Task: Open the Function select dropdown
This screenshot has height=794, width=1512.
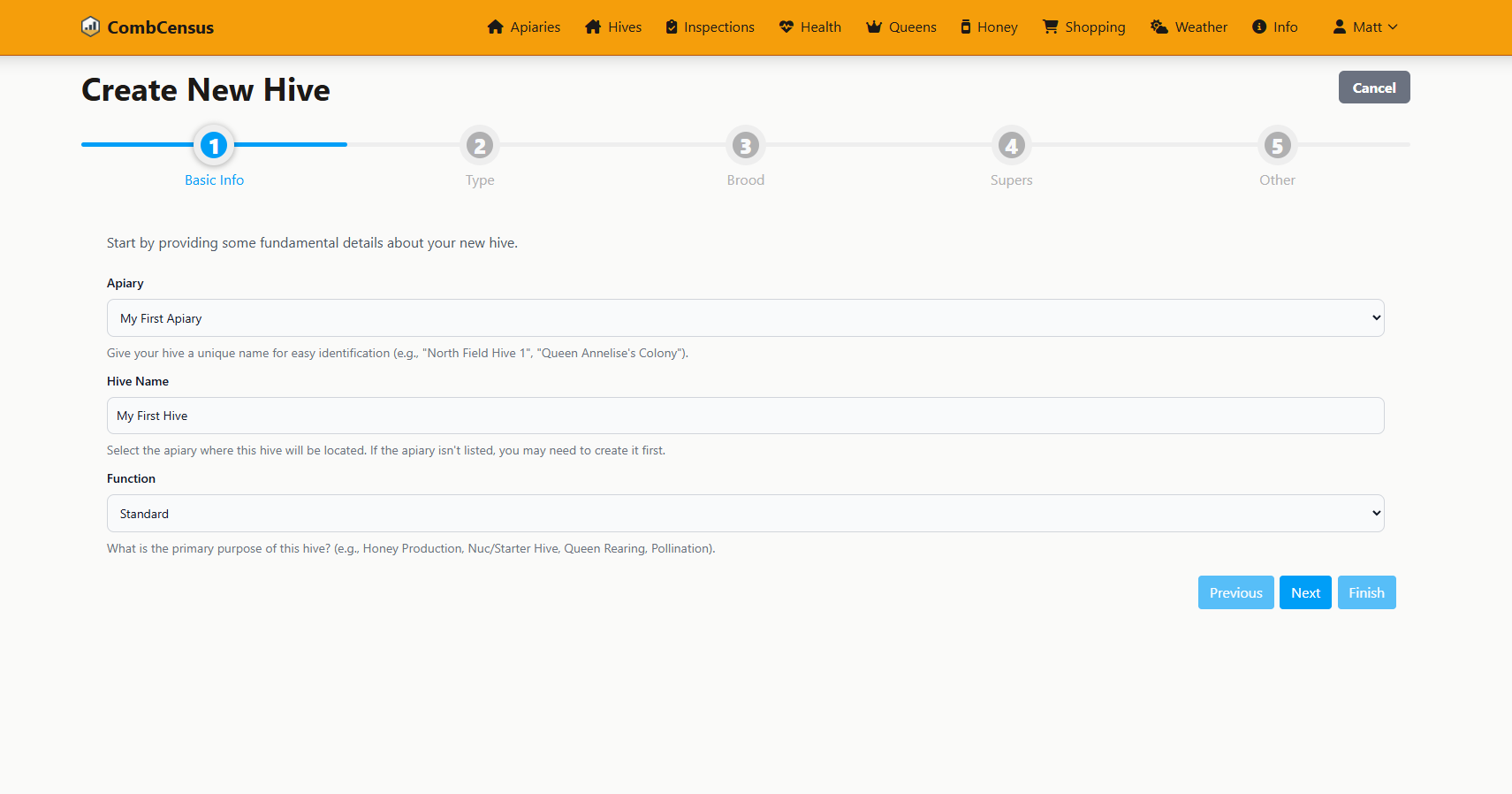Action: pos(746,514)
